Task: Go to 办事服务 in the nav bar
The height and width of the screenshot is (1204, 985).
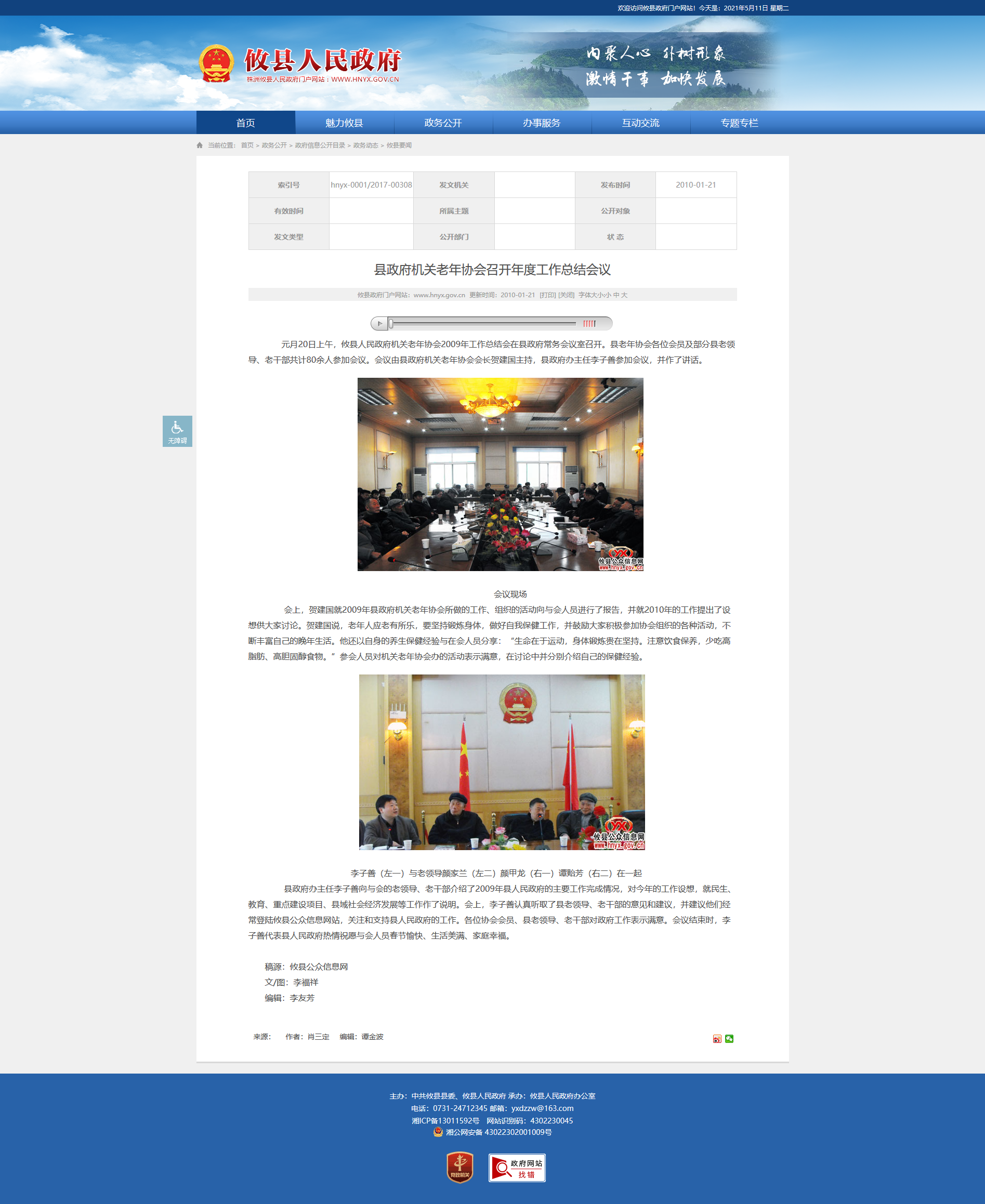Action: pos(541,123)
